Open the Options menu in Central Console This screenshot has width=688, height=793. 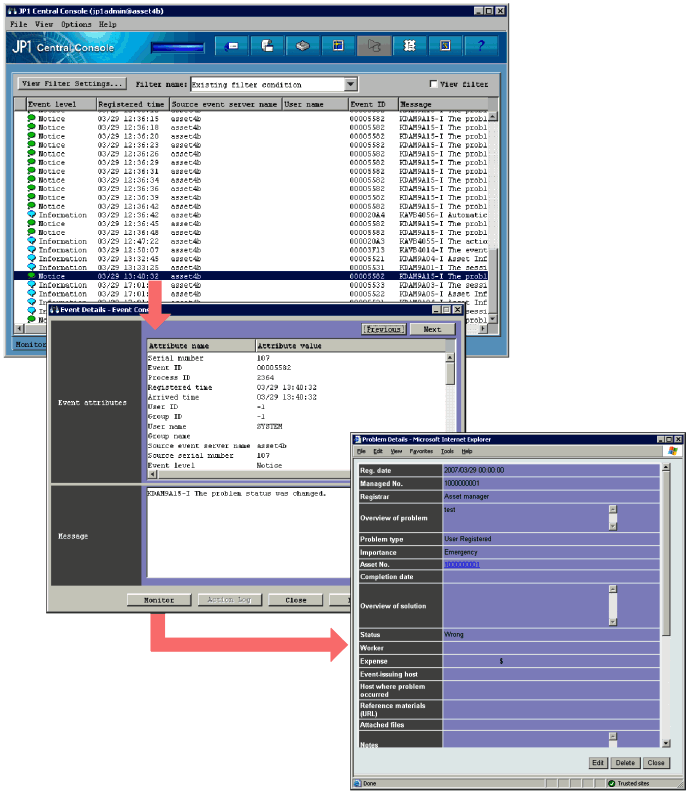point(76,24)
